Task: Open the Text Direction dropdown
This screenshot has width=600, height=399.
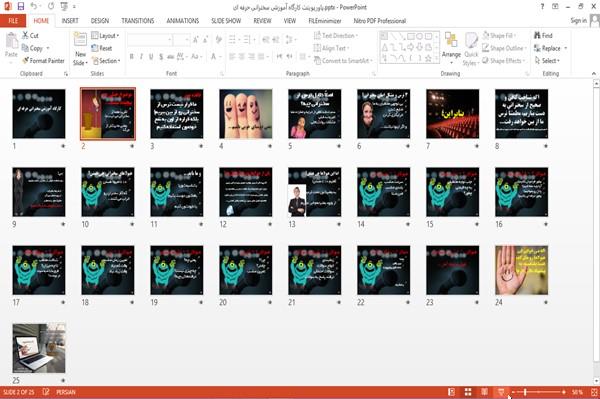Action: click(x=336, y=36)
